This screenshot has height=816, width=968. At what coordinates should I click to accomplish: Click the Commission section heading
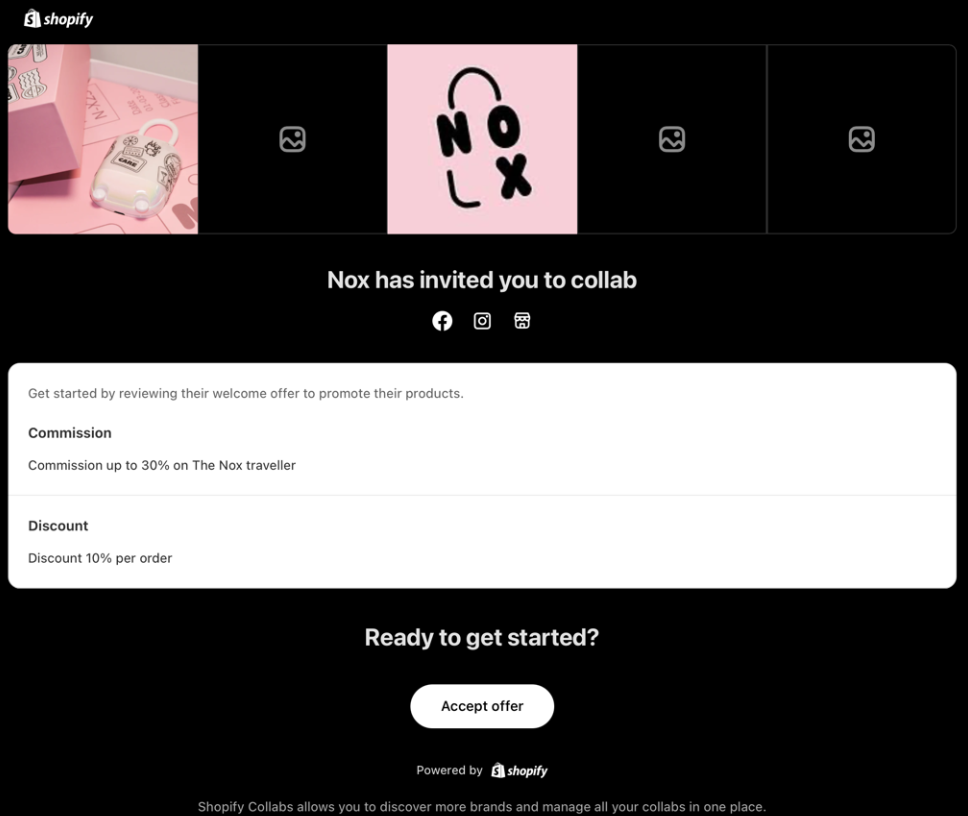[x=70, y=433]
